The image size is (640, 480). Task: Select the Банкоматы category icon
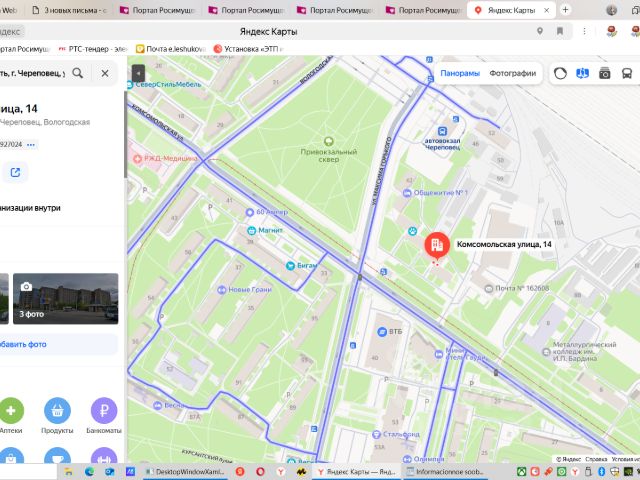pyautogui.click(x=104, y=411)
